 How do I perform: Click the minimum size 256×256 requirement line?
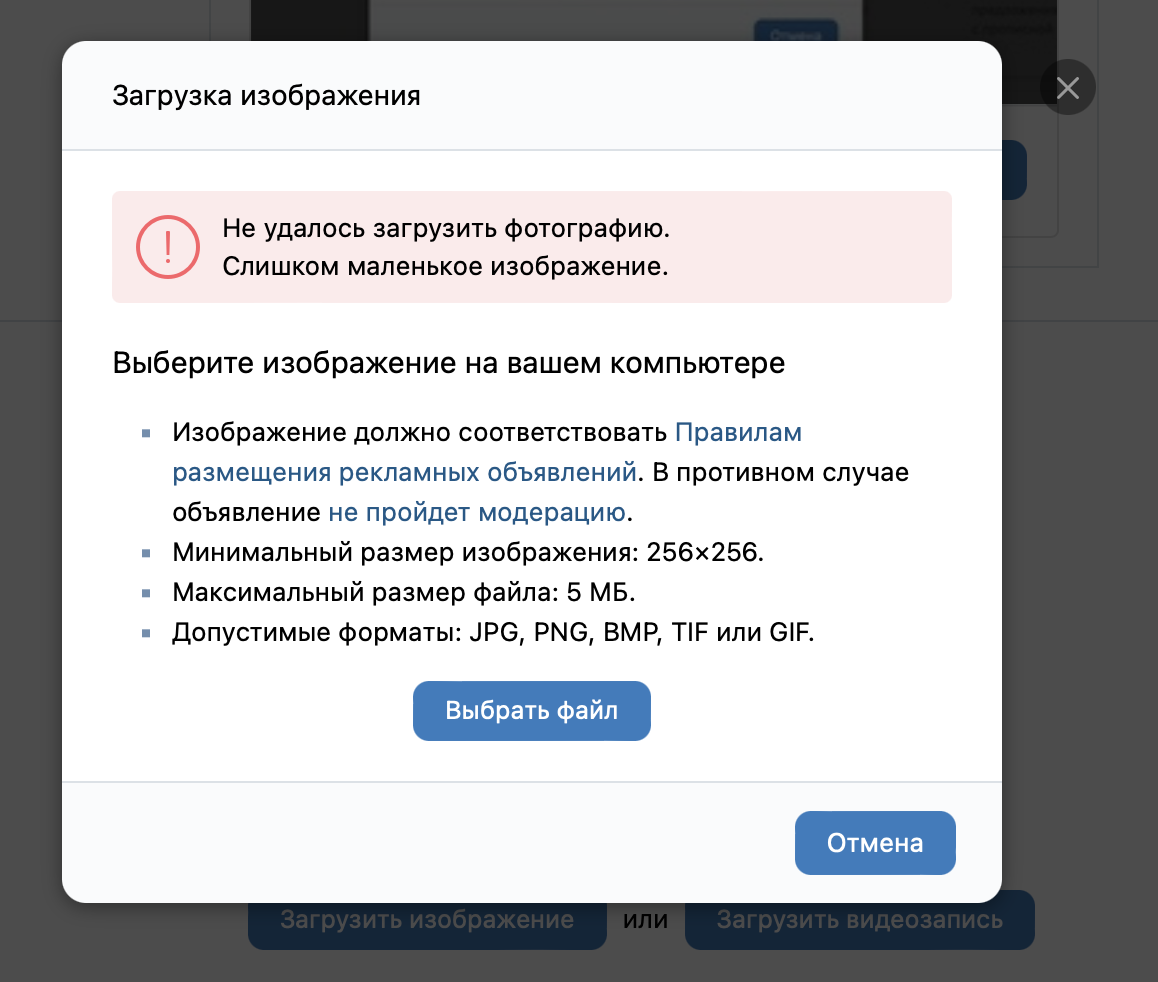click(468, 552)
